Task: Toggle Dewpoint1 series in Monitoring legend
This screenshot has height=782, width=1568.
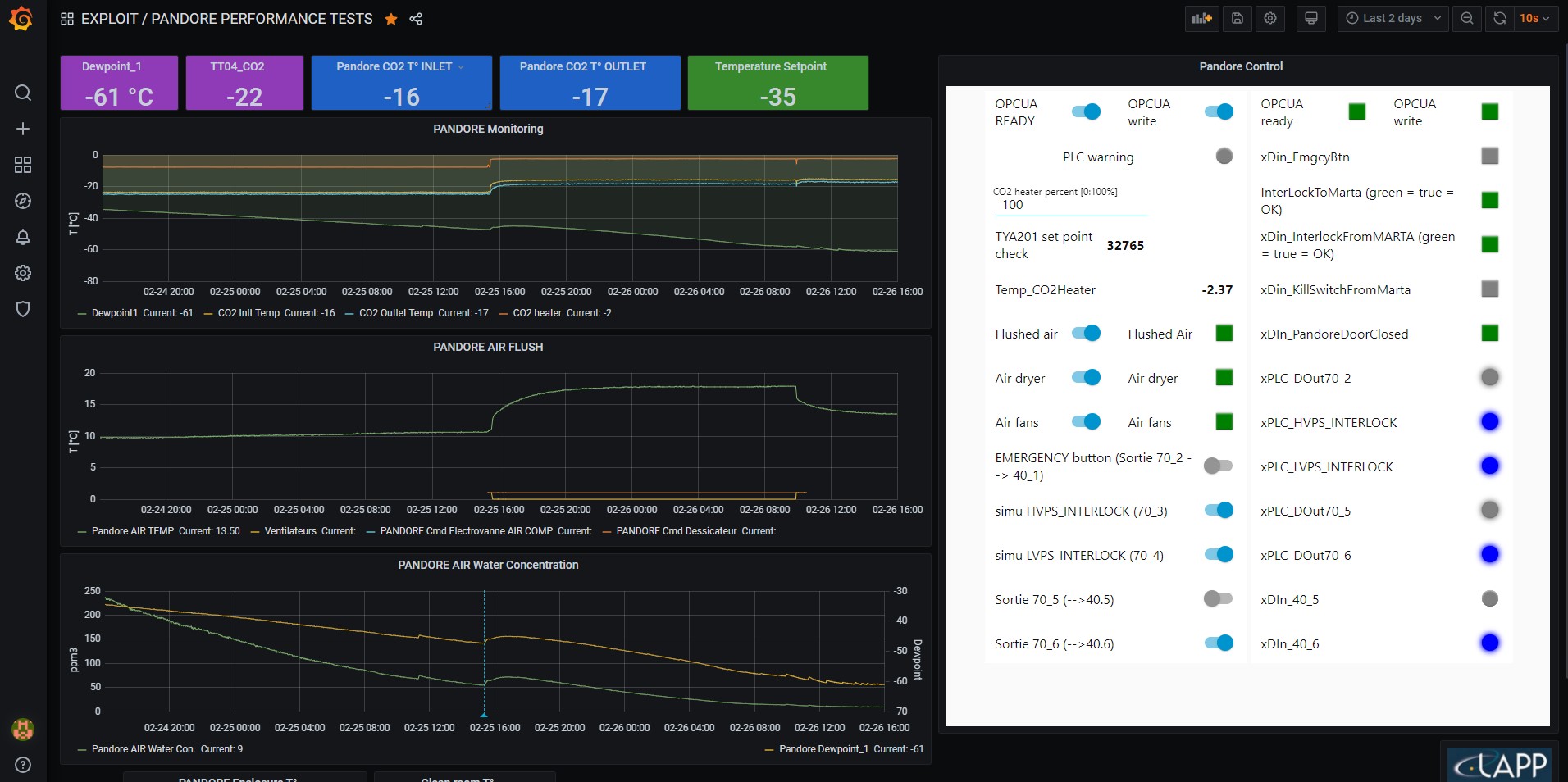Action: click(x=114, y=313)
